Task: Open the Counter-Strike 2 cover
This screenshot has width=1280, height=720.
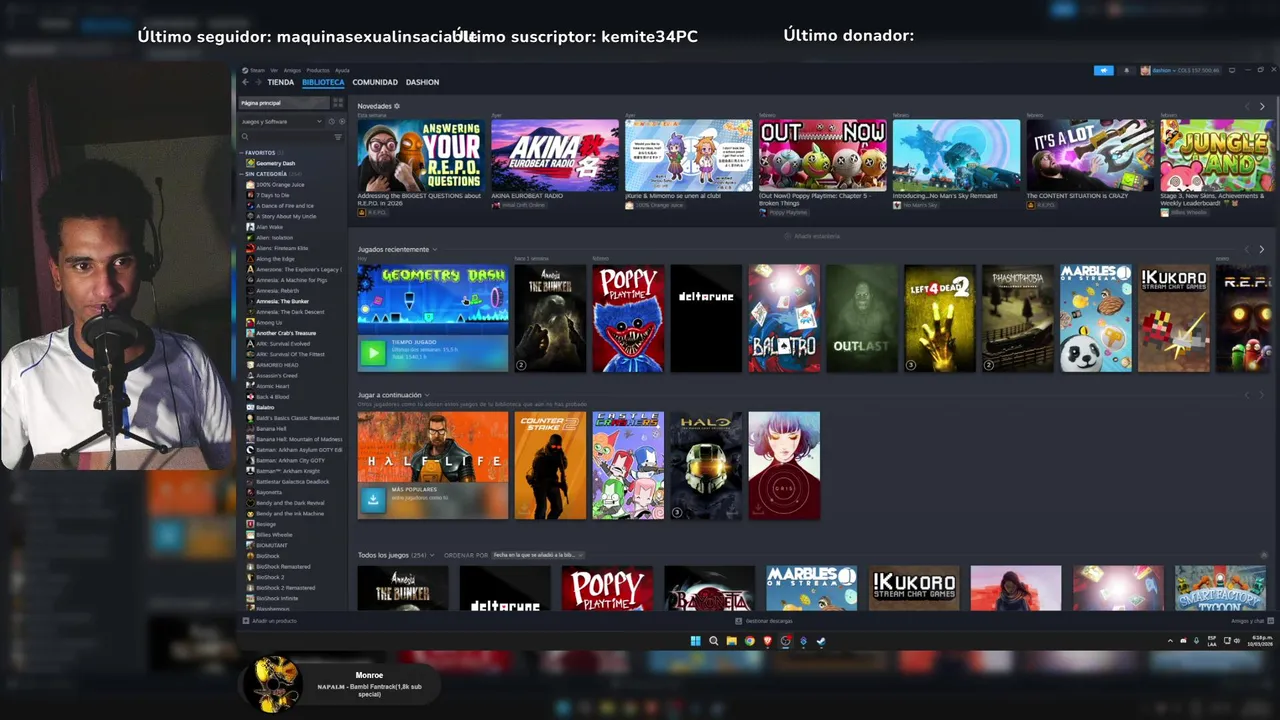Action: pos(550,465)
